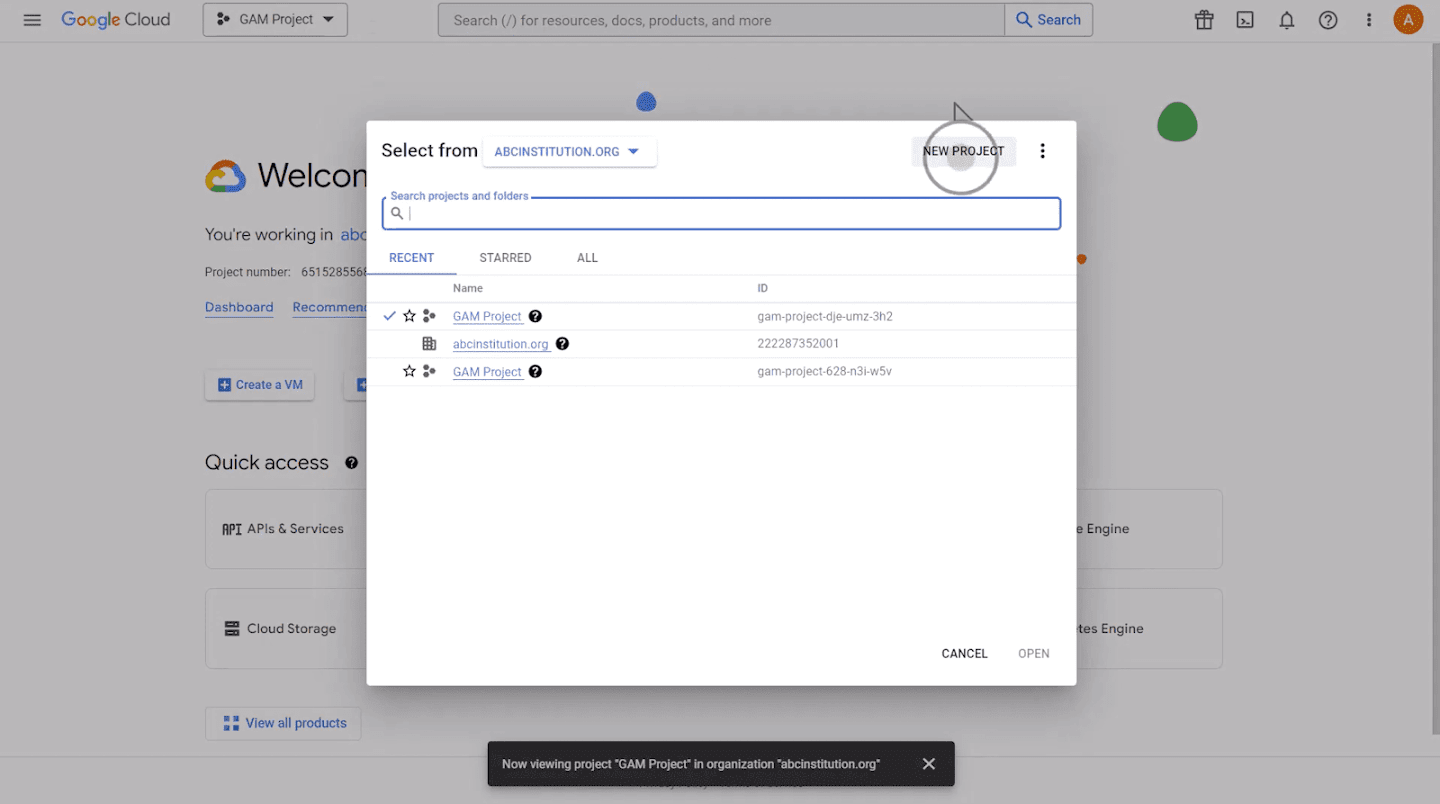
Task: Click the View all products button
Action: pyautogui.click(x=283, y=723)
